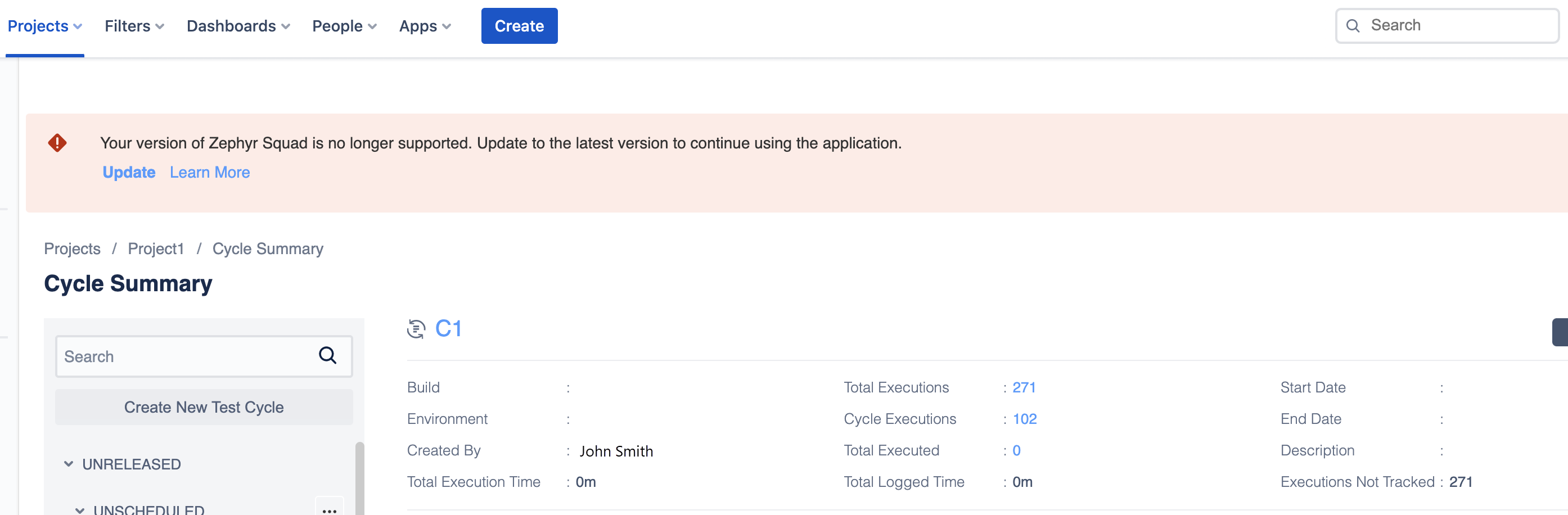This screenshot has width=1568, height=515.
Task: Open the Apps menu
Action: click(424, 26)
